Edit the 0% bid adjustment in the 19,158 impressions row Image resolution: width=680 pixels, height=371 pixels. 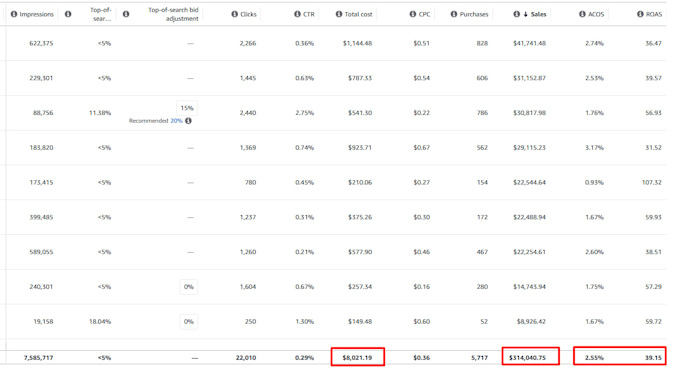point(188,322)
